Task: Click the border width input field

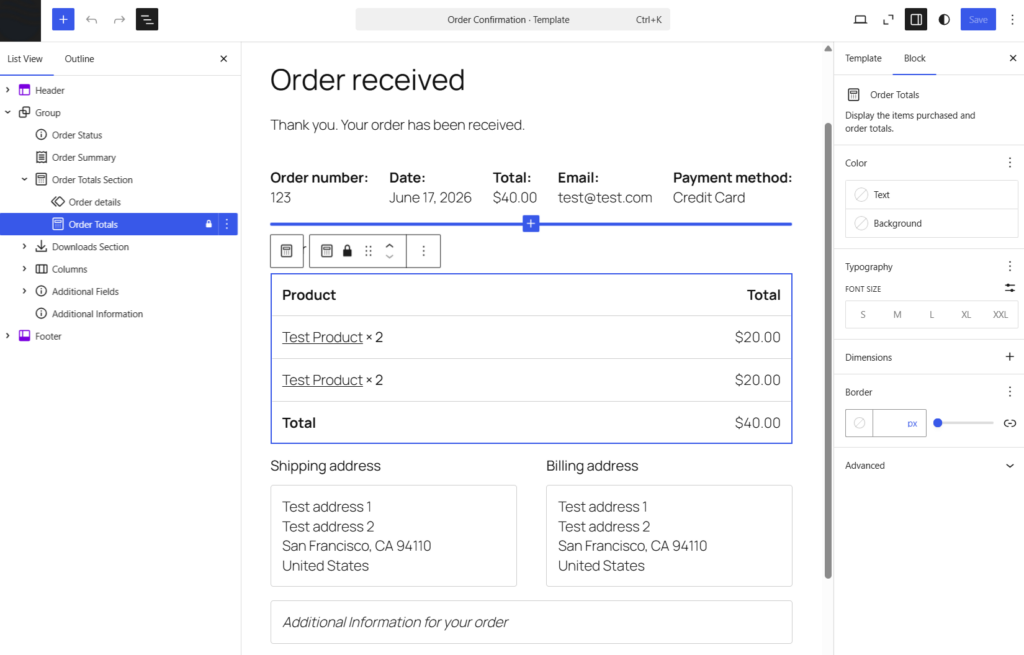Action: (887, 423)
